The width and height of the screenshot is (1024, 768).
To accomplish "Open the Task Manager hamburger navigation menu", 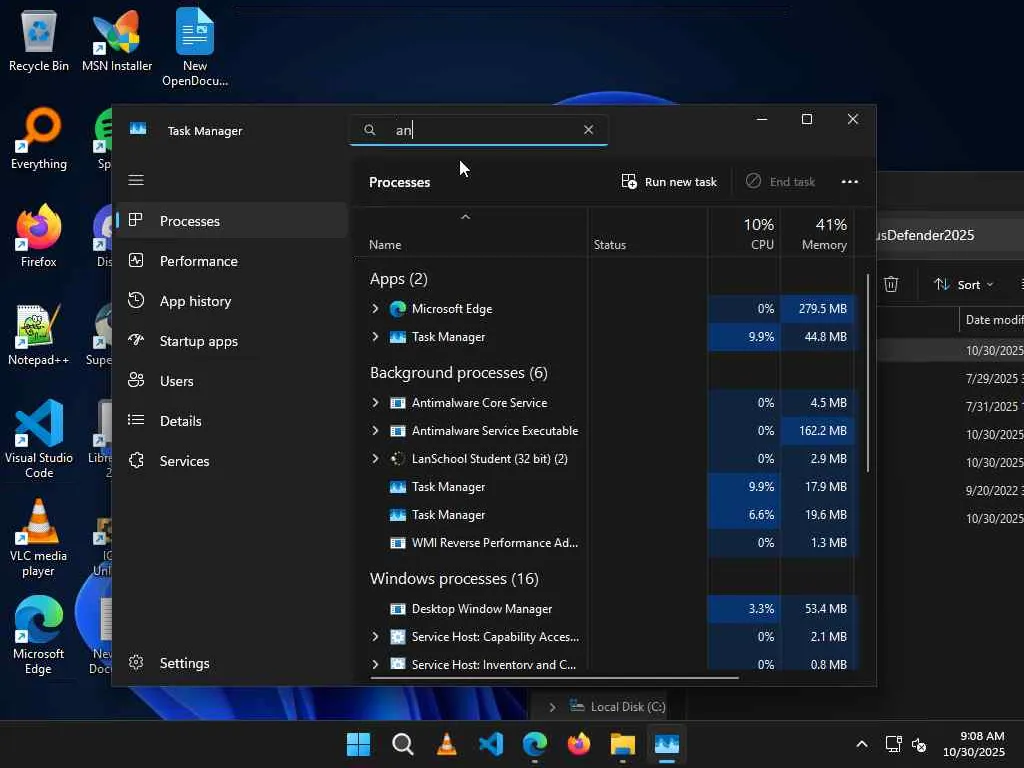I will pos(136,180).
